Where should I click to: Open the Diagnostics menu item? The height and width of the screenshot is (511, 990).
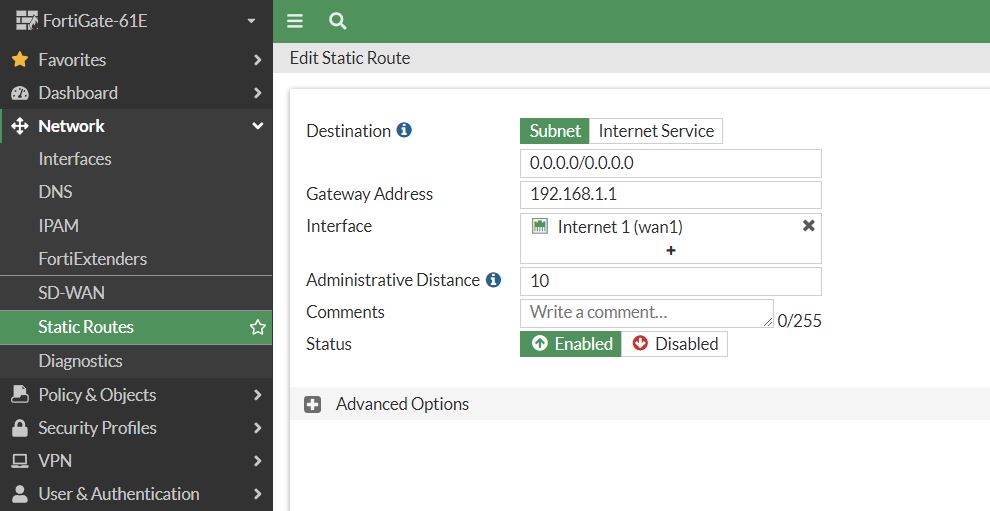coord(80,361)
